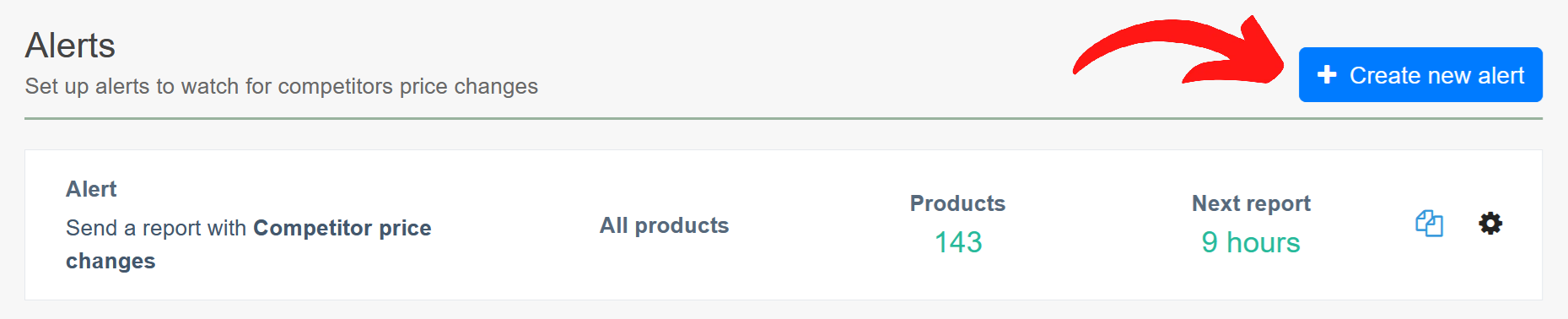This screenshot has width=1568, height=319.
Task: Open alert settings with the gear icon
Action: (x=1490, y=224)
